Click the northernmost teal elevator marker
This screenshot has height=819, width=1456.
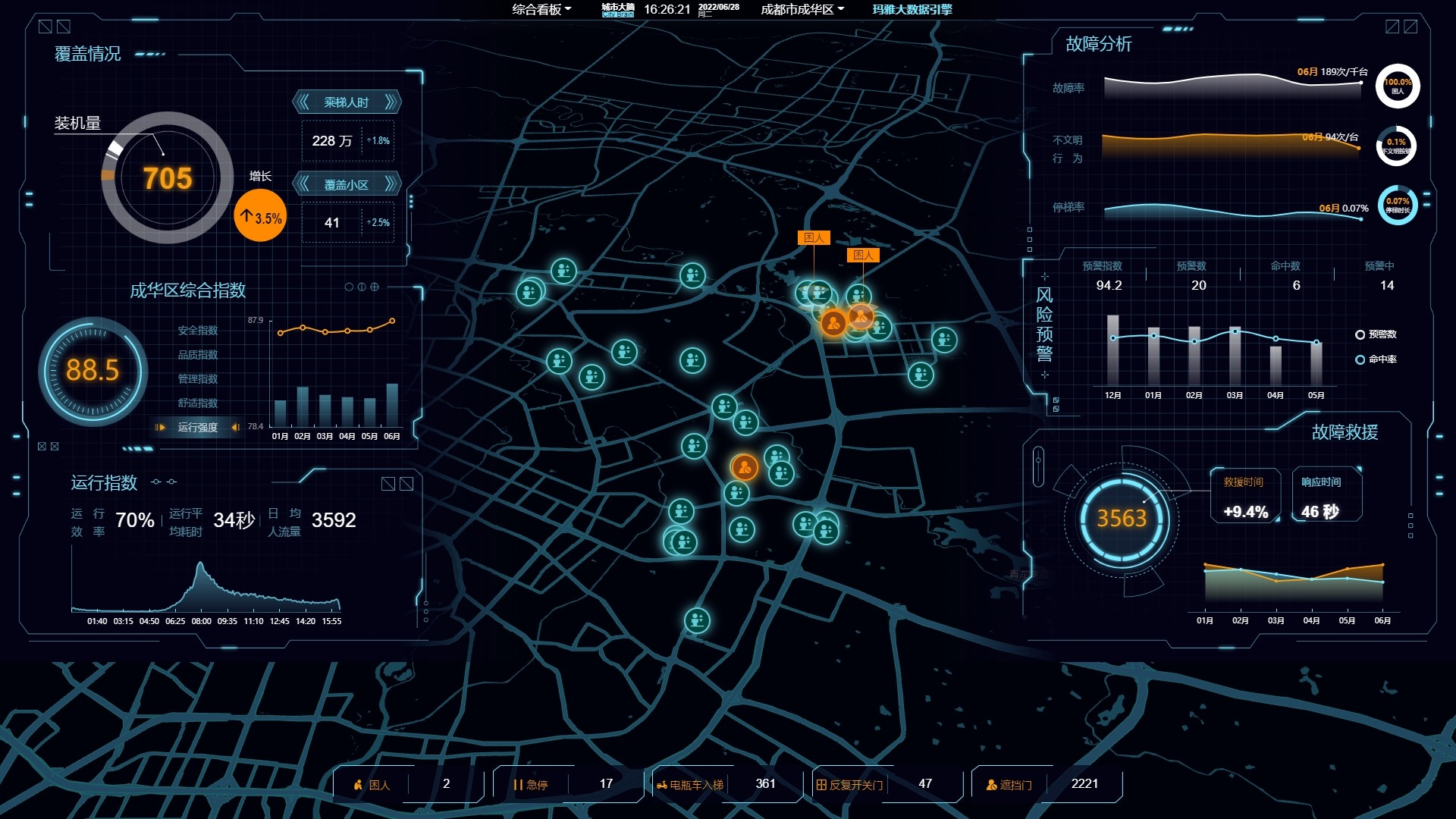(563, 271)
